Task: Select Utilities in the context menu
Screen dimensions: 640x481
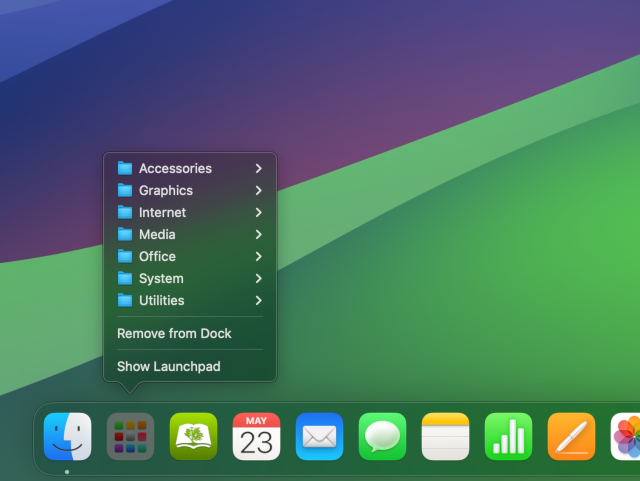Action: point(190,301)
